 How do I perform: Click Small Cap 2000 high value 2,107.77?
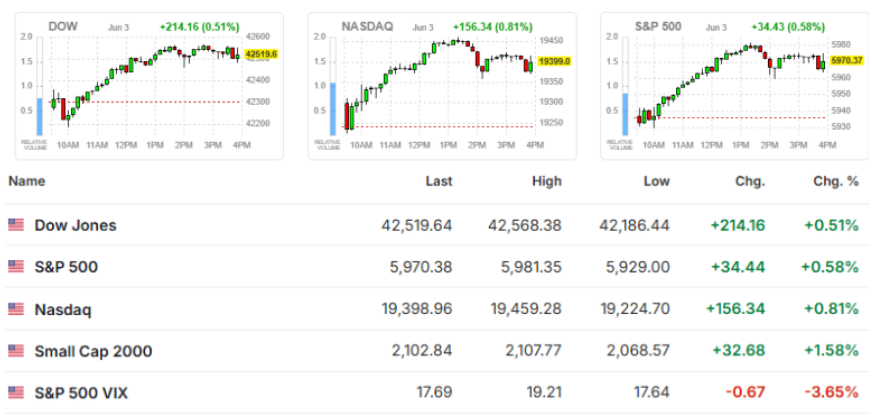click(532, 351)
